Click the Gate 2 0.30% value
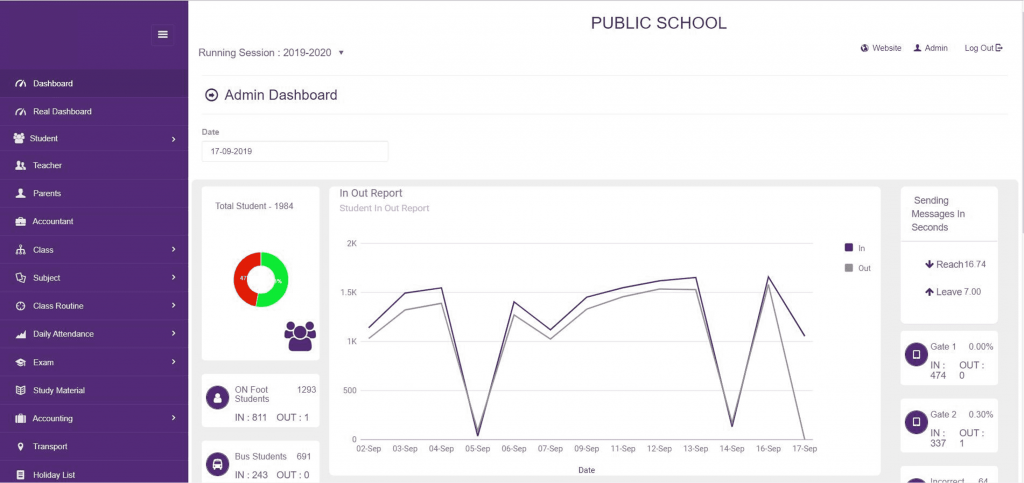 click(982, 414)
